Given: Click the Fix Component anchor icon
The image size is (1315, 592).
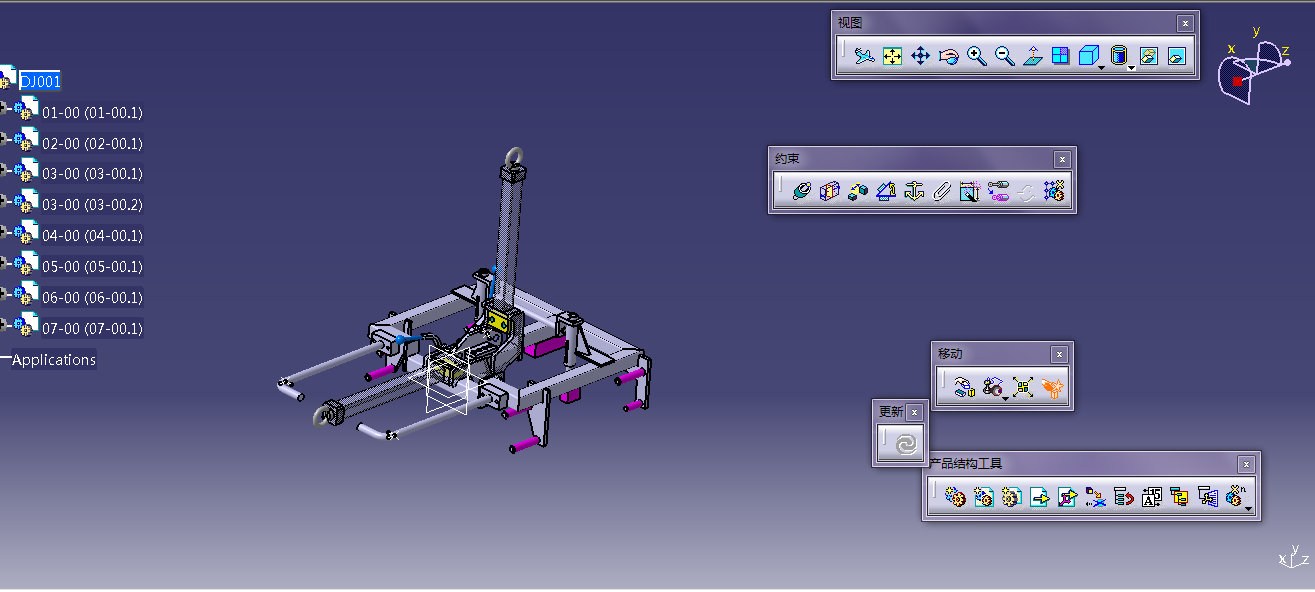Looking at the screenshot, I should pos(913,191).
